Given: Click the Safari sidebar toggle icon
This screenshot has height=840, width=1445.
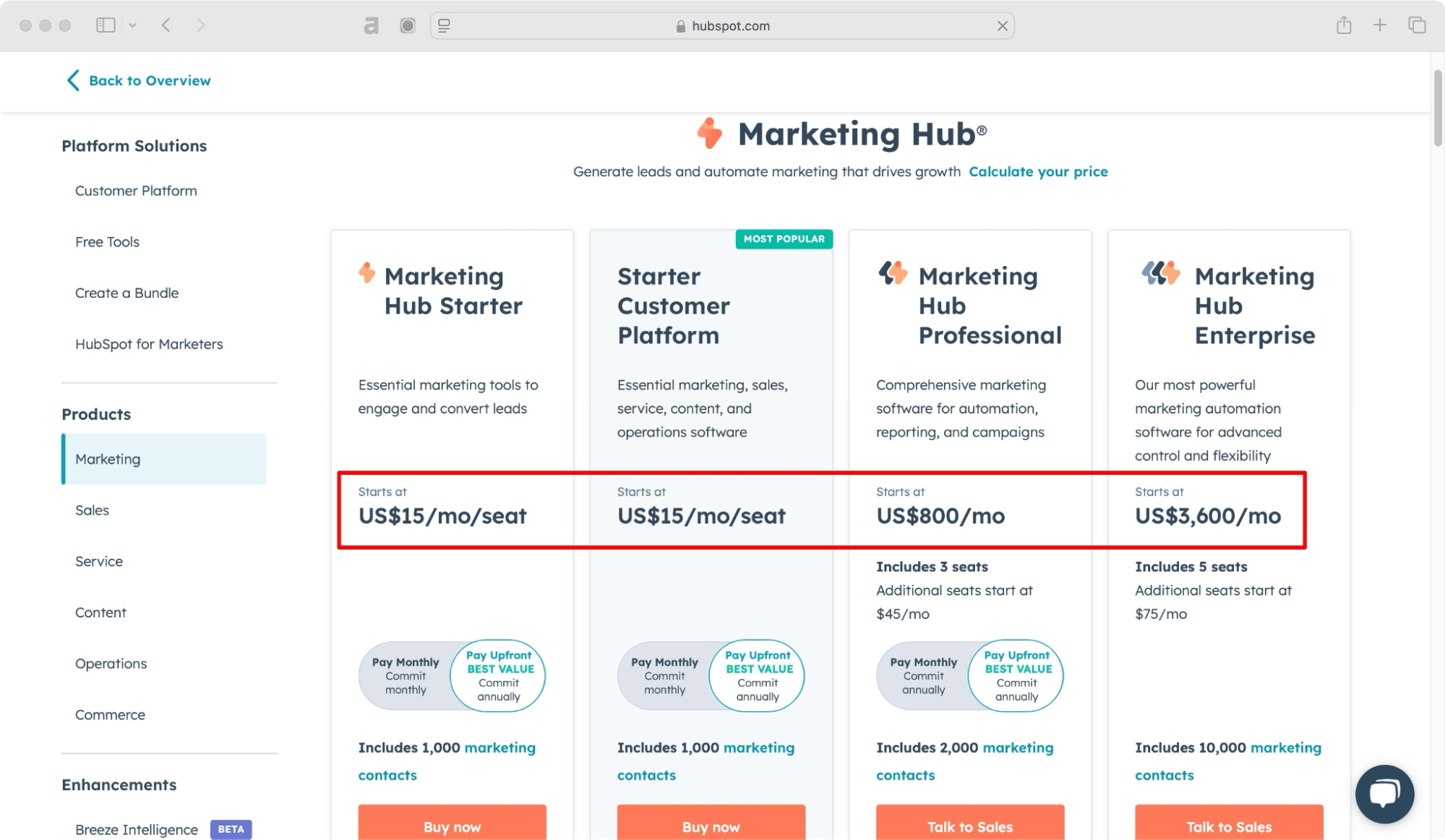Looking at the screenshot, I should (x=106, y=25).
